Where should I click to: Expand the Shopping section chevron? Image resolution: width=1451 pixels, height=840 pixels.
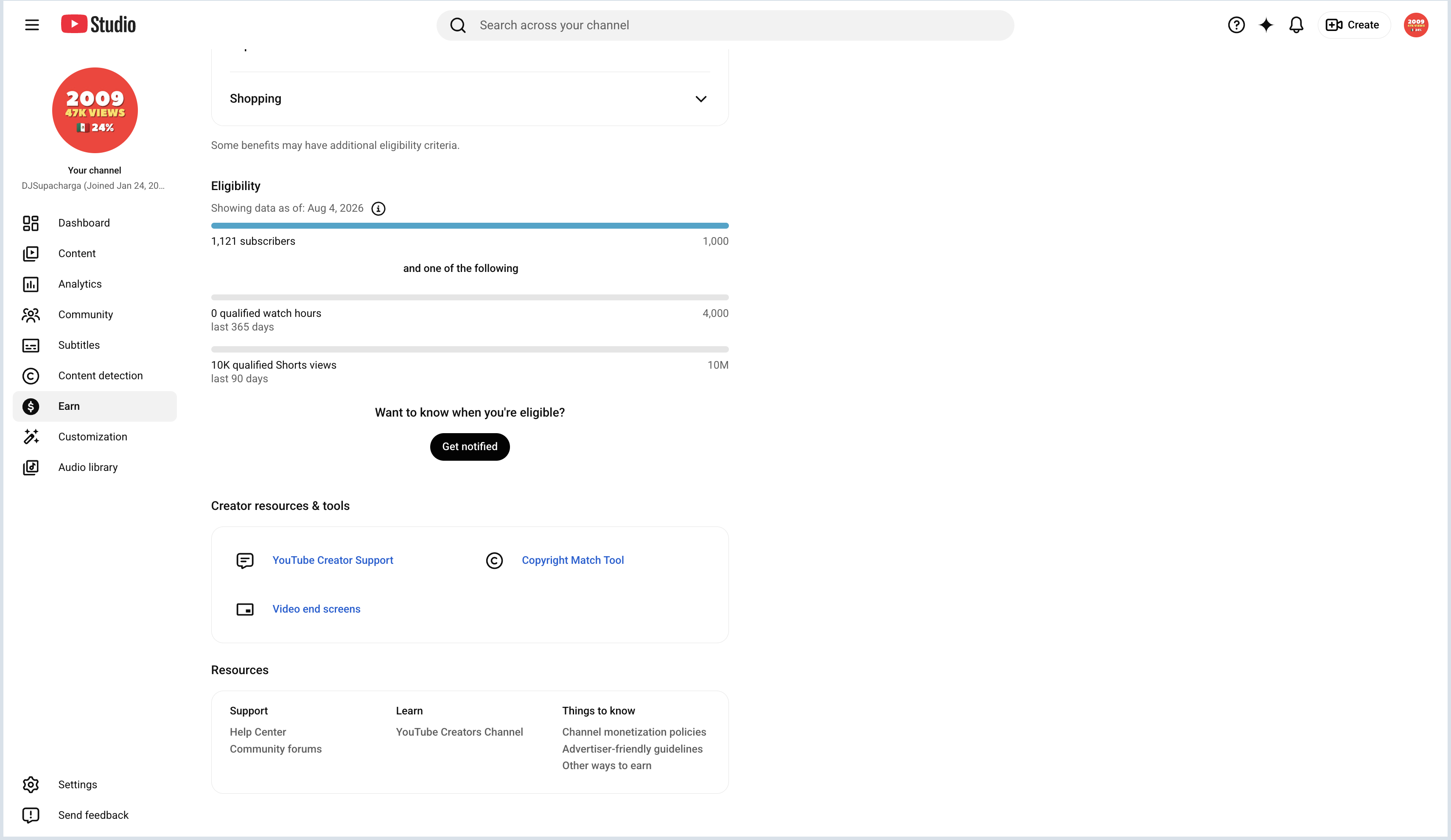[700, 99]
